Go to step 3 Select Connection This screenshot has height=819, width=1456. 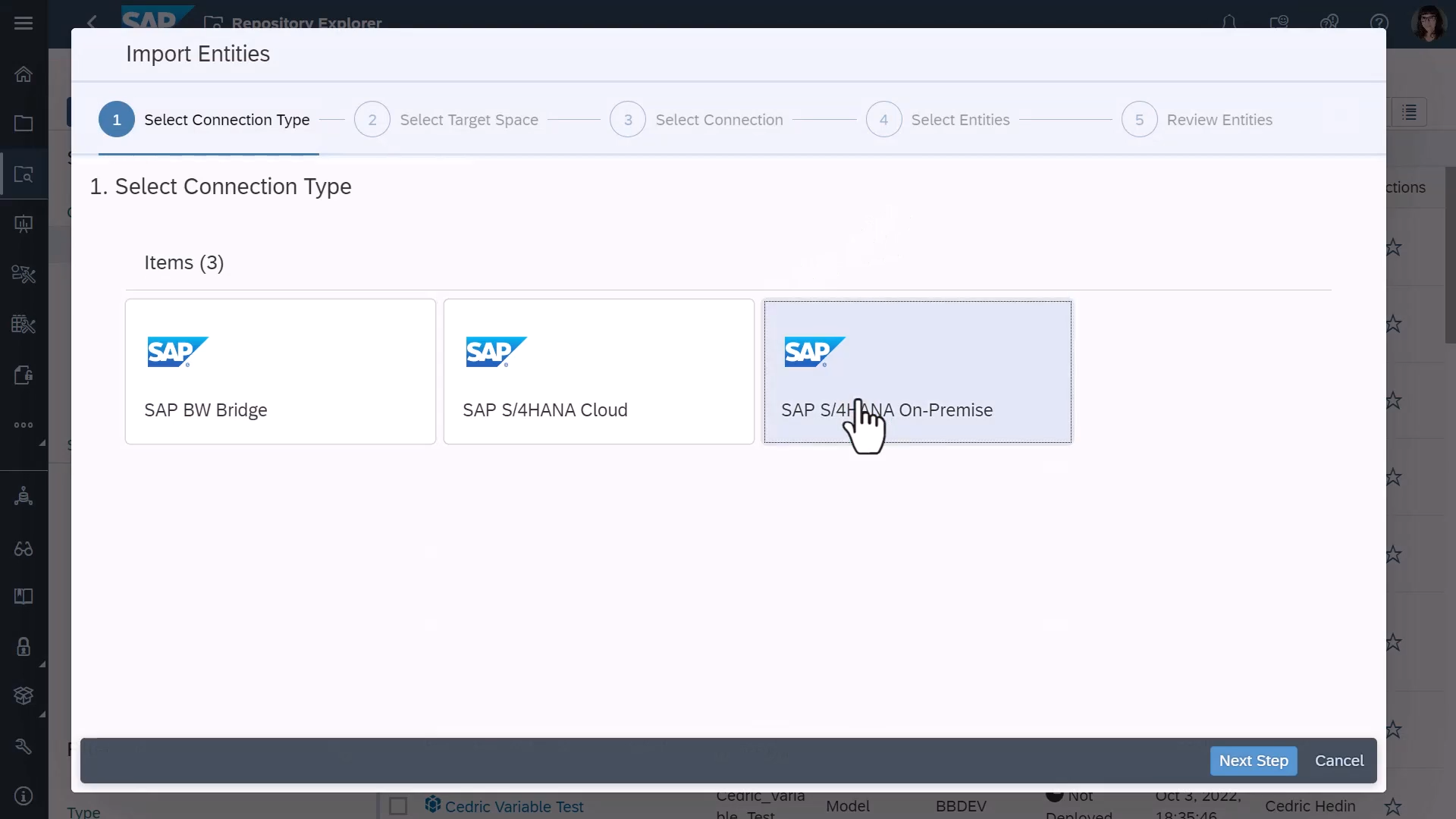(696, 120)
